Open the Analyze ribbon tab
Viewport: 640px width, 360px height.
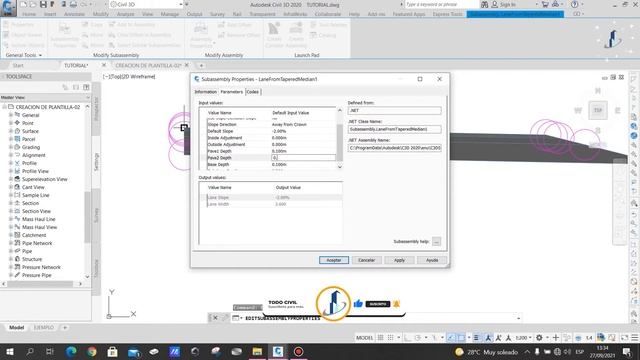(125, 14)
